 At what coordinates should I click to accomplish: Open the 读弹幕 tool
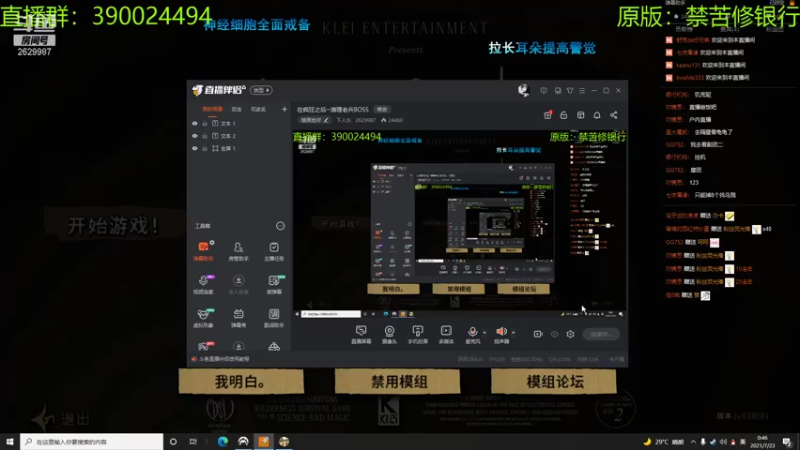(274, 284)
